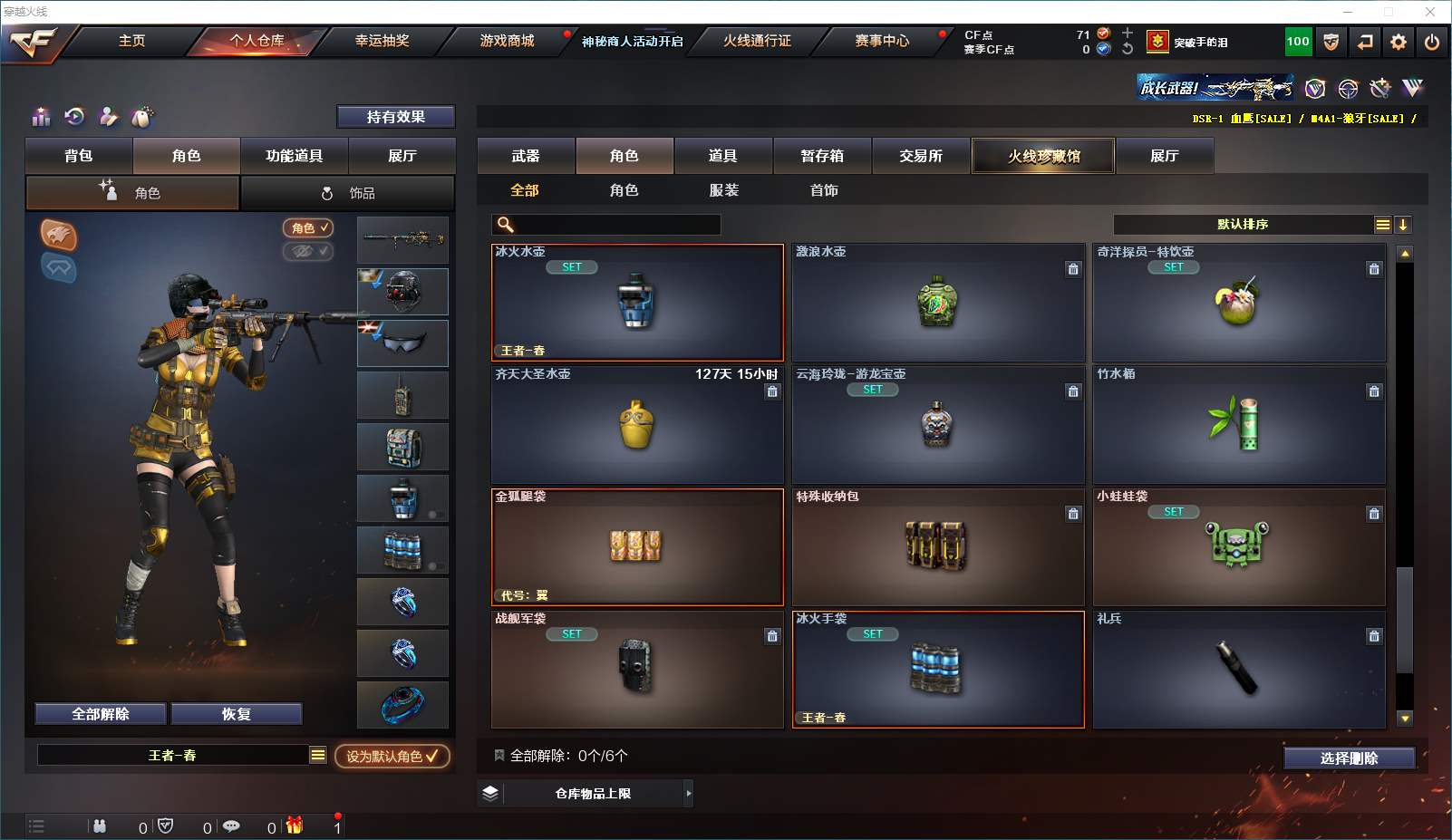Click the layers icon beside 仓库物品上限
Screen dimensions: 1452x840
[x=490, y=794]
